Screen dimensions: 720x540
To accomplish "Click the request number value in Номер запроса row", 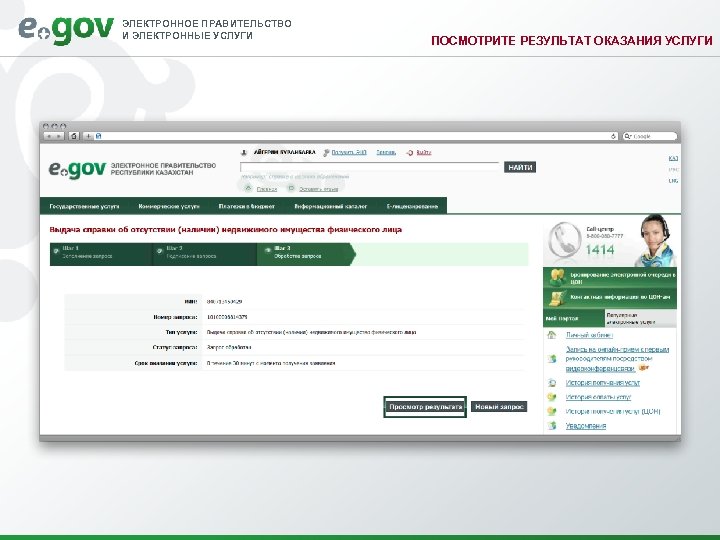I will click(227, 317).
